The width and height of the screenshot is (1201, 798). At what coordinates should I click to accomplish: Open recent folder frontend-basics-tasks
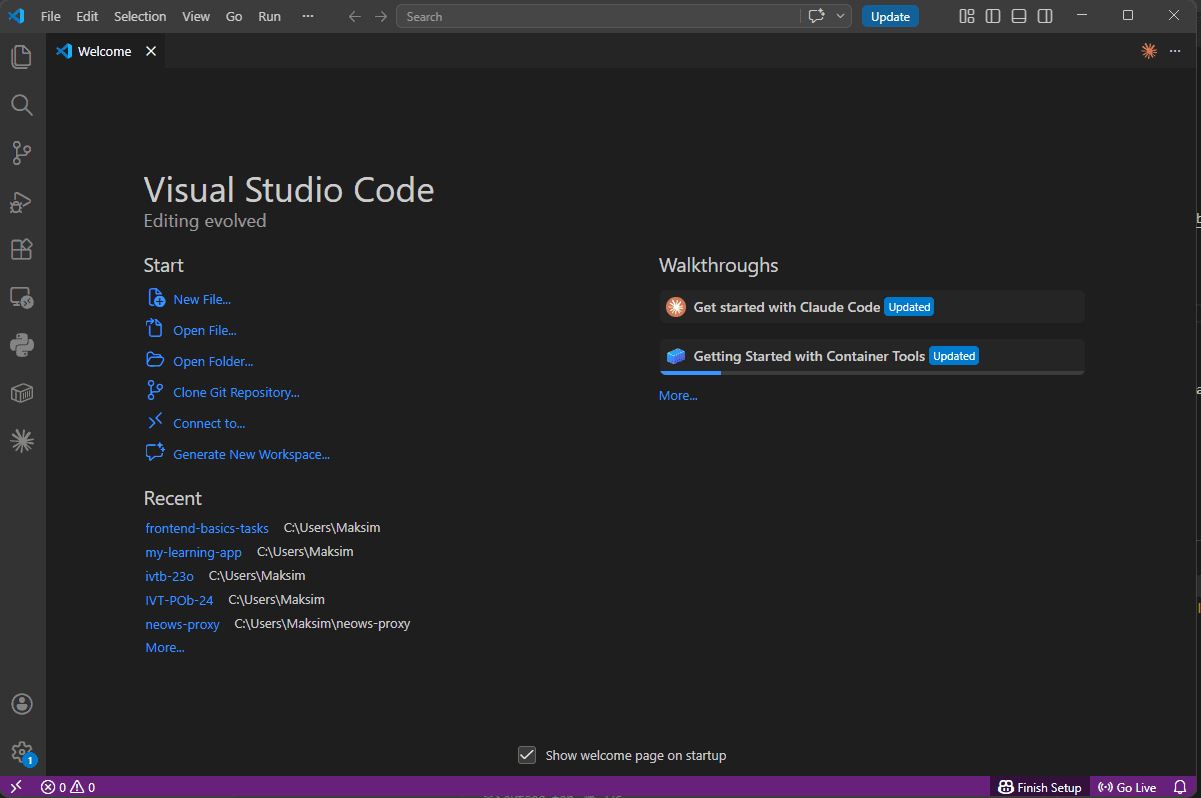(x=207, y=528)
